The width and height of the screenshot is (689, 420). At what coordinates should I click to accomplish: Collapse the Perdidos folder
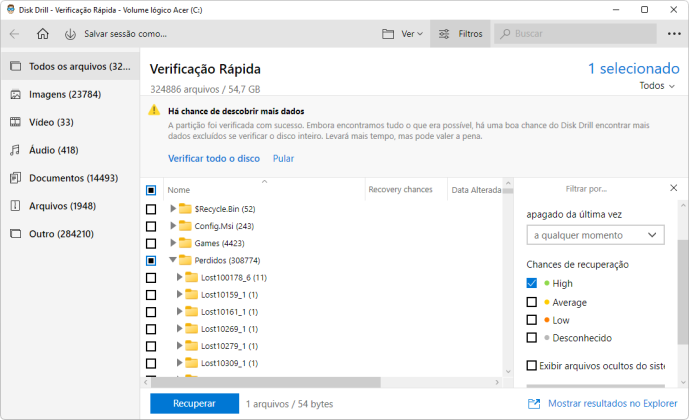click(x=173, y=260)
